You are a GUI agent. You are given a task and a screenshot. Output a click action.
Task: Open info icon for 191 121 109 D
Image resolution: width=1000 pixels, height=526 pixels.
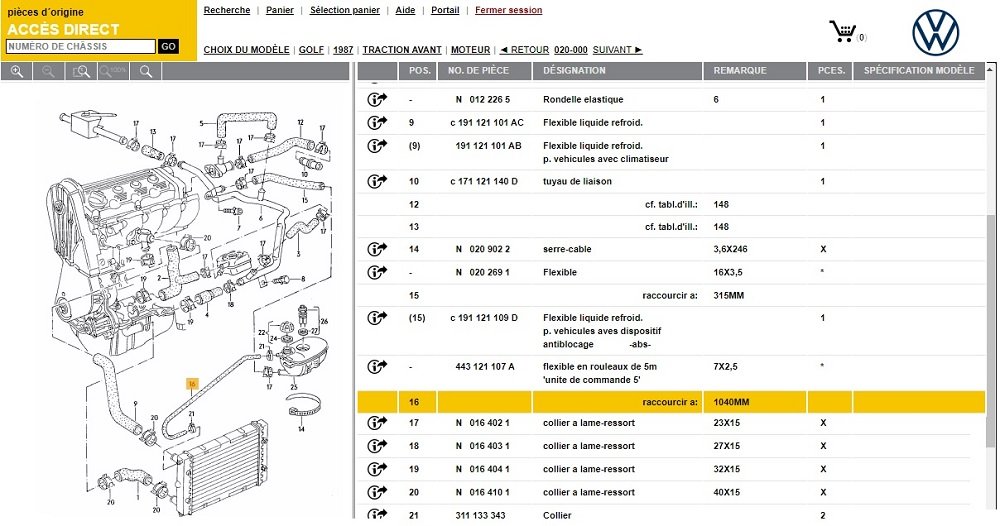[x=377, y=318]
